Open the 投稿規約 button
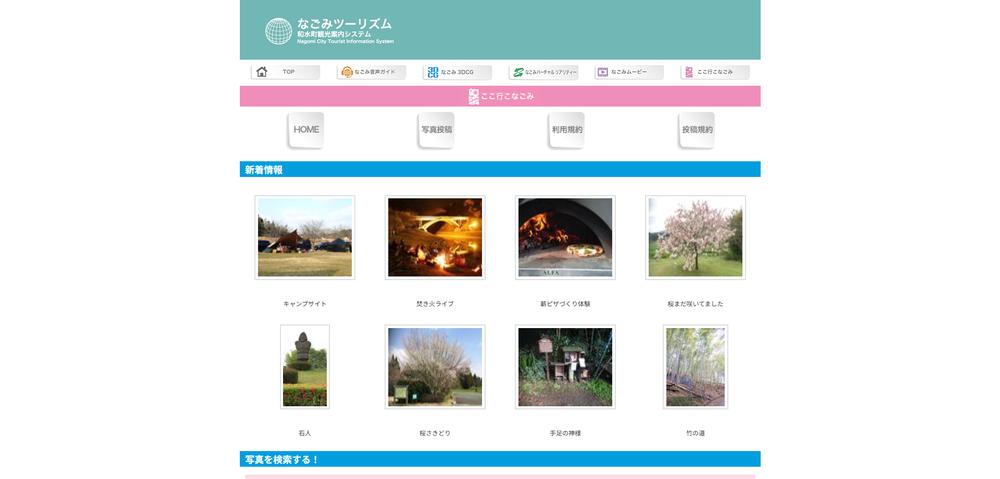The width and height of the screenshot is (1000, 479). pyautogui.click(x=697, y=129)
